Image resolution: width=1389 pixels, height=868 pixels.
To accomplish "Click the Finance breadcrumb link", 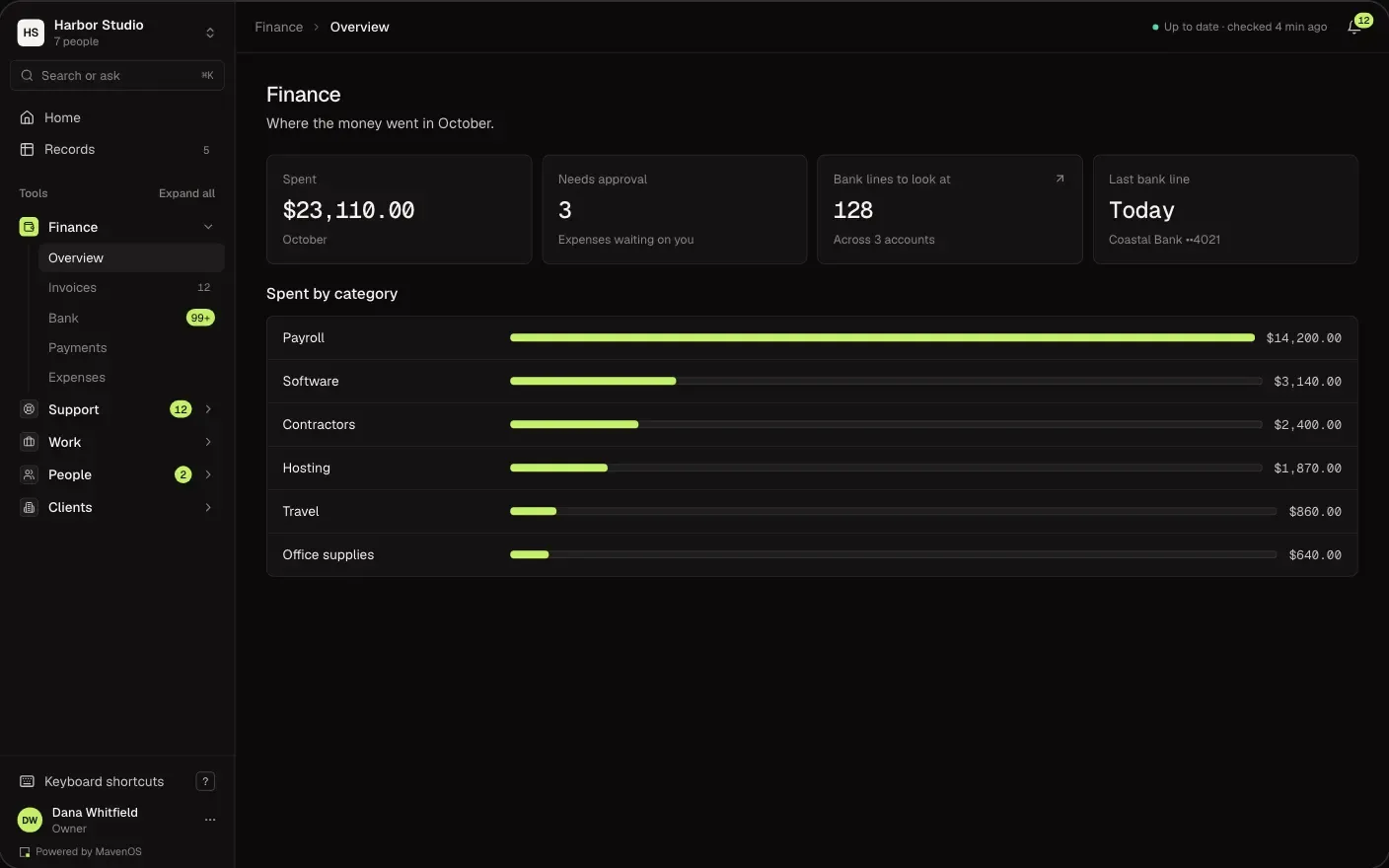I will pyautogui.click(x=278, y=27).
